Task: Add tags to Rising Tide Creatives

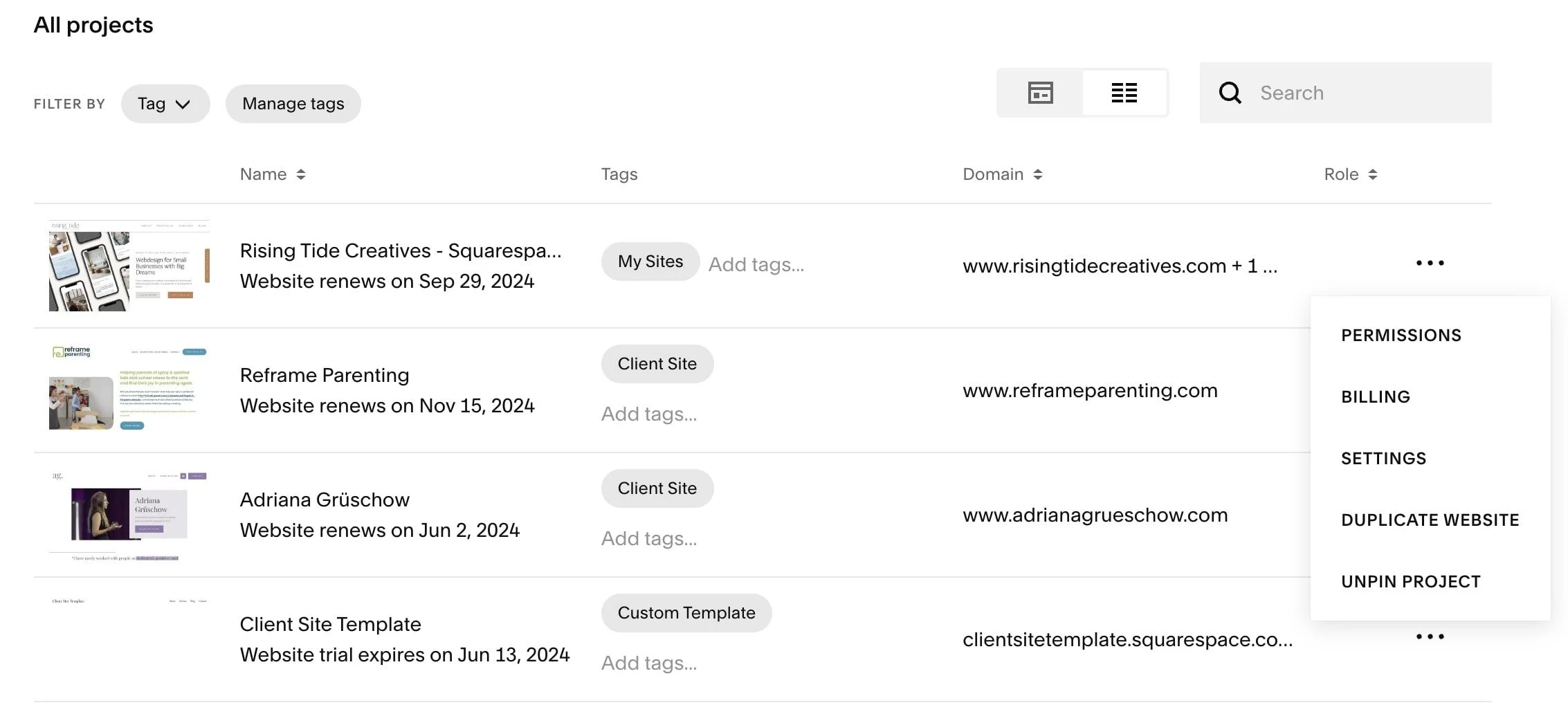Action: click(x=756, y=264)
